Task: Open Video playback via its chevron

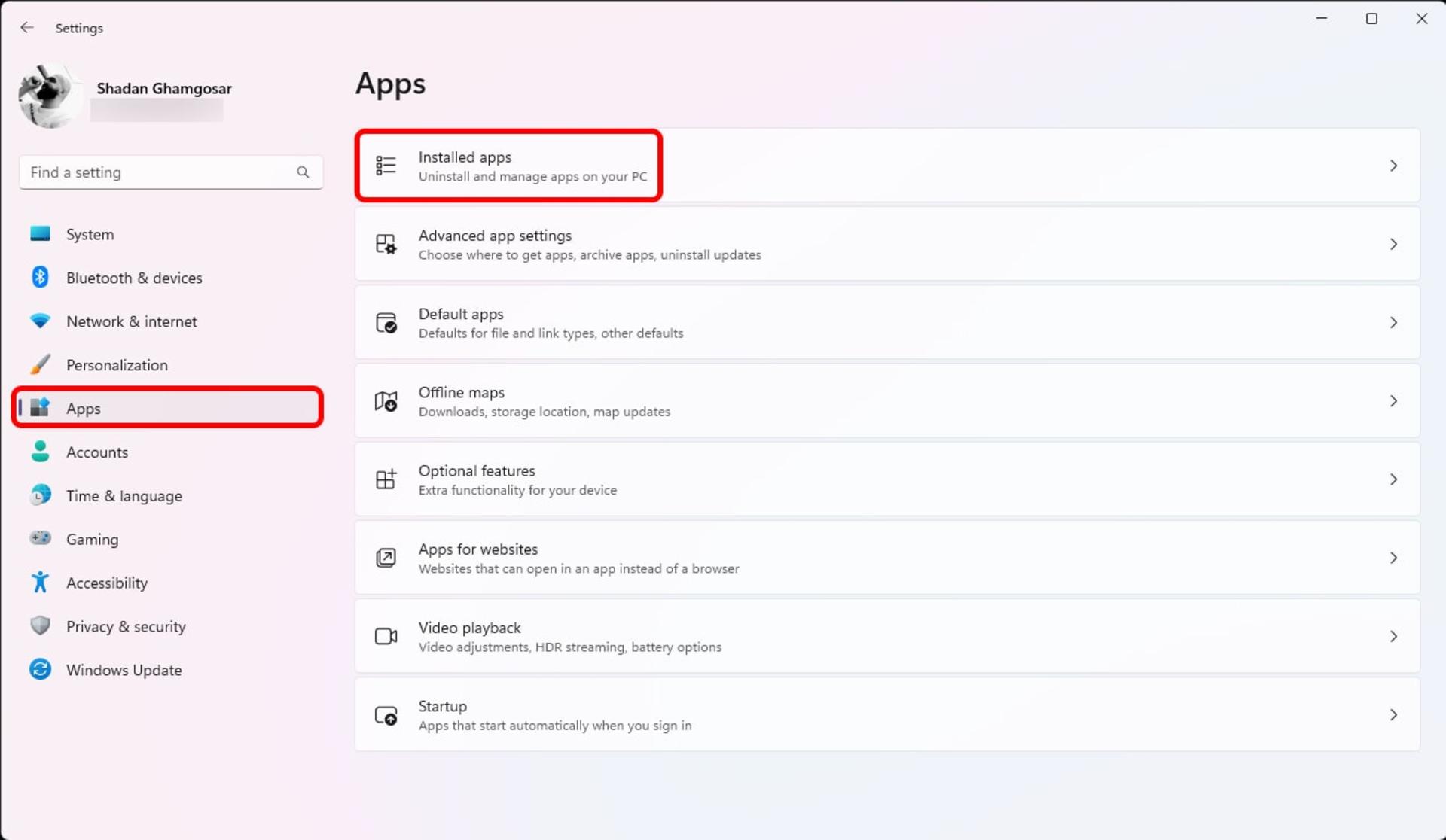Action: click(1393, 636)
